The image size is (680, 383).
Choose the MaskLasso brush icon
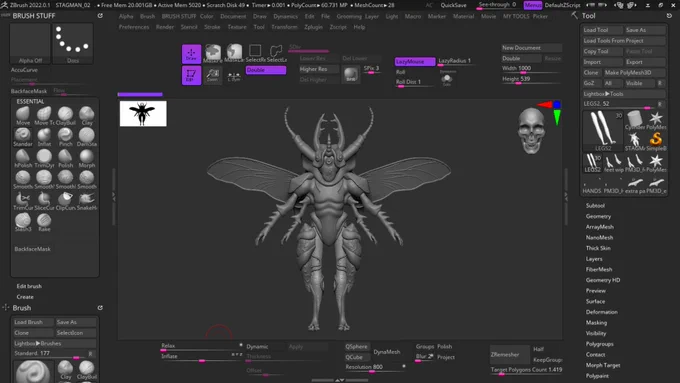234,53
